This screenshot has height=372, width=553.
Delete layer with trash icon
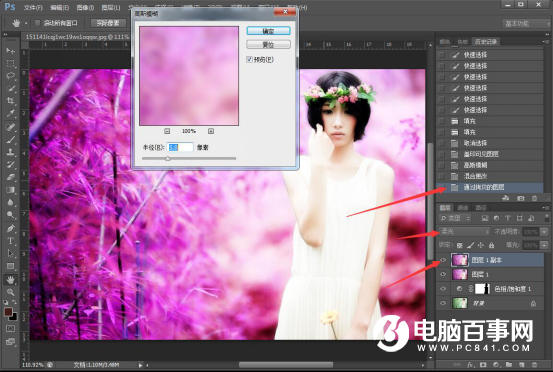click(534, 365)
